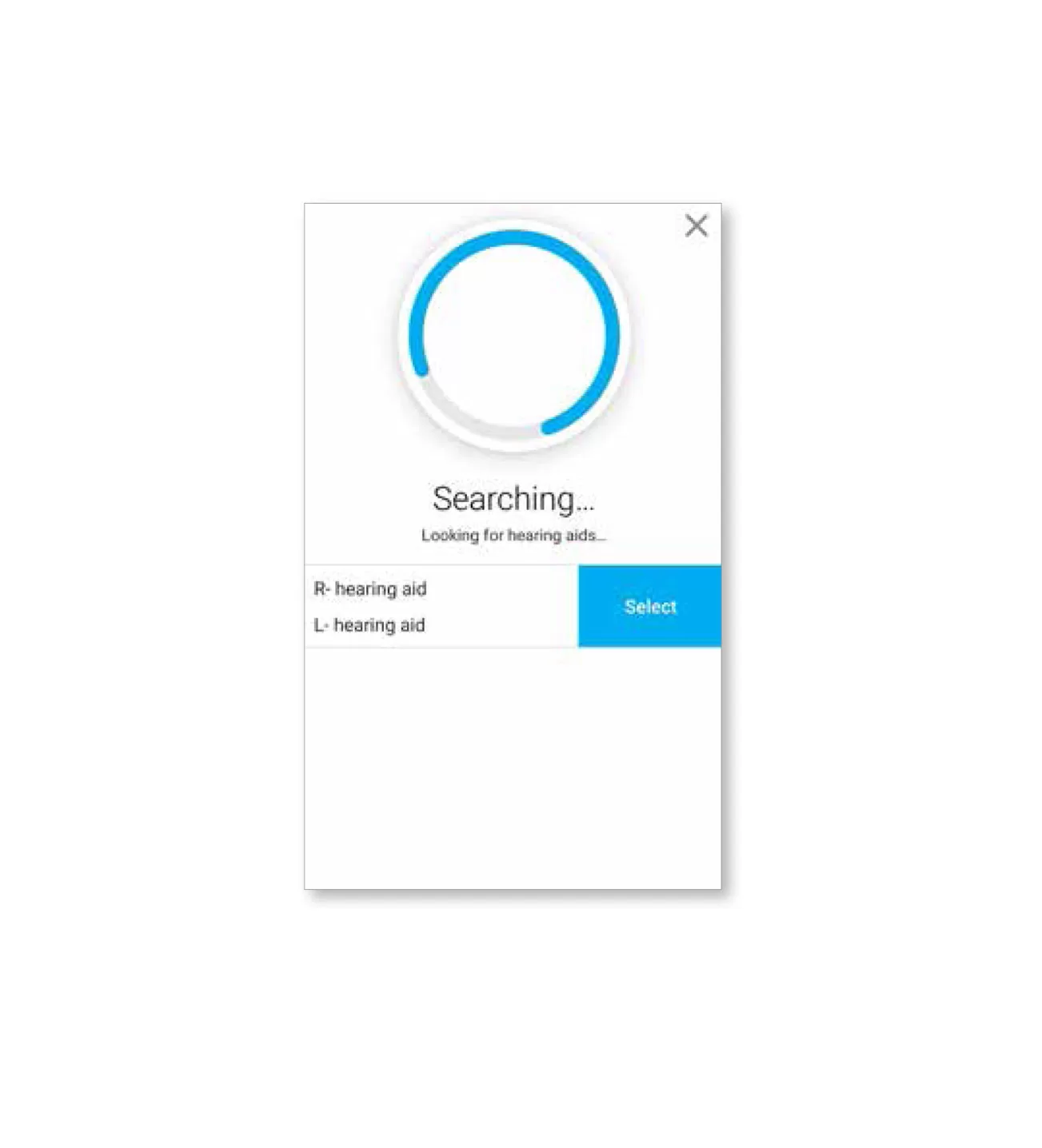Screen dimensions: 1042x1148
Task: Click the letter L of the left hearing aid
Action: [318, 625]
